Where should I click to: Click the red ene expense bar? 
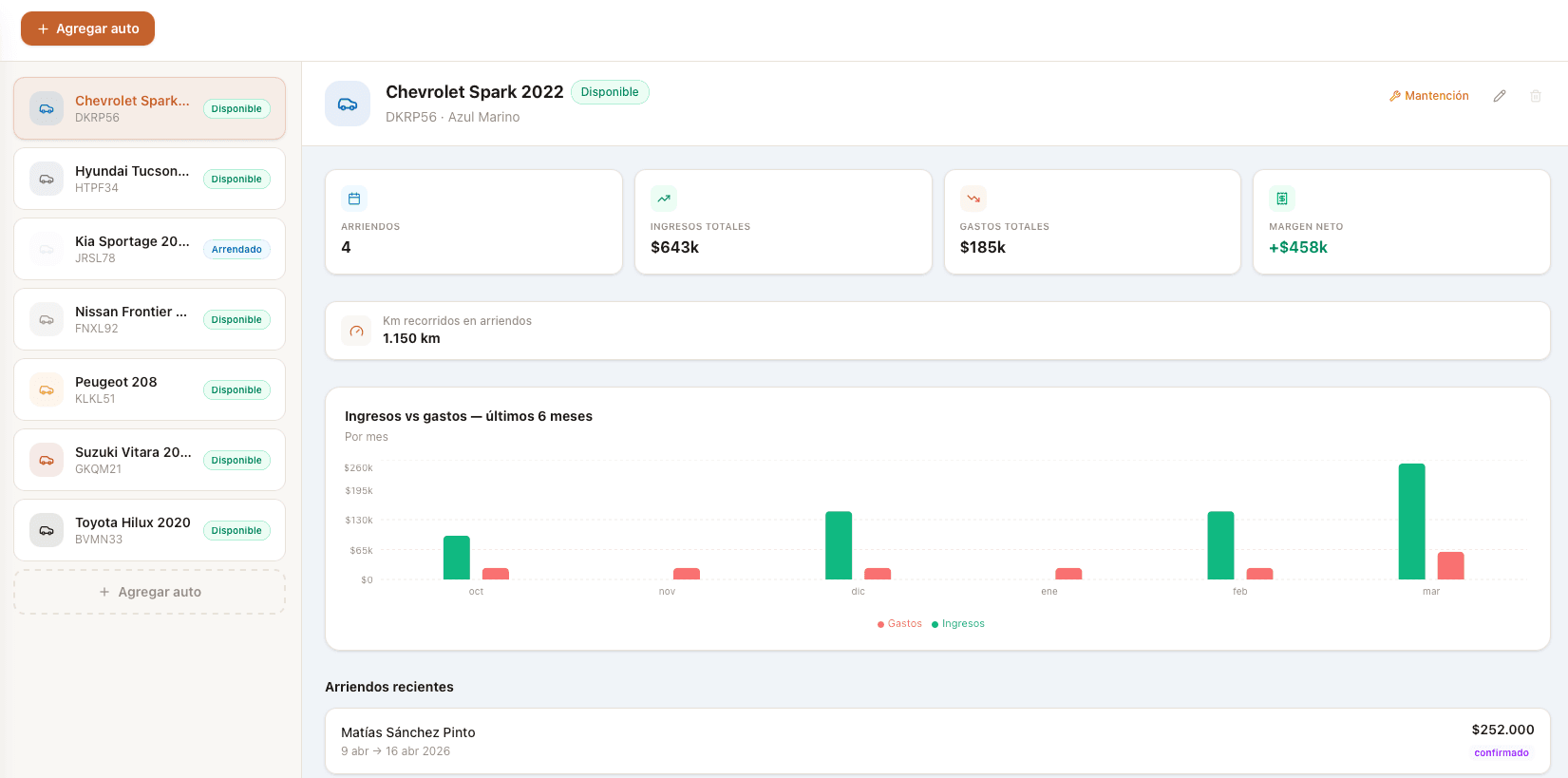tap(1068, 574)
